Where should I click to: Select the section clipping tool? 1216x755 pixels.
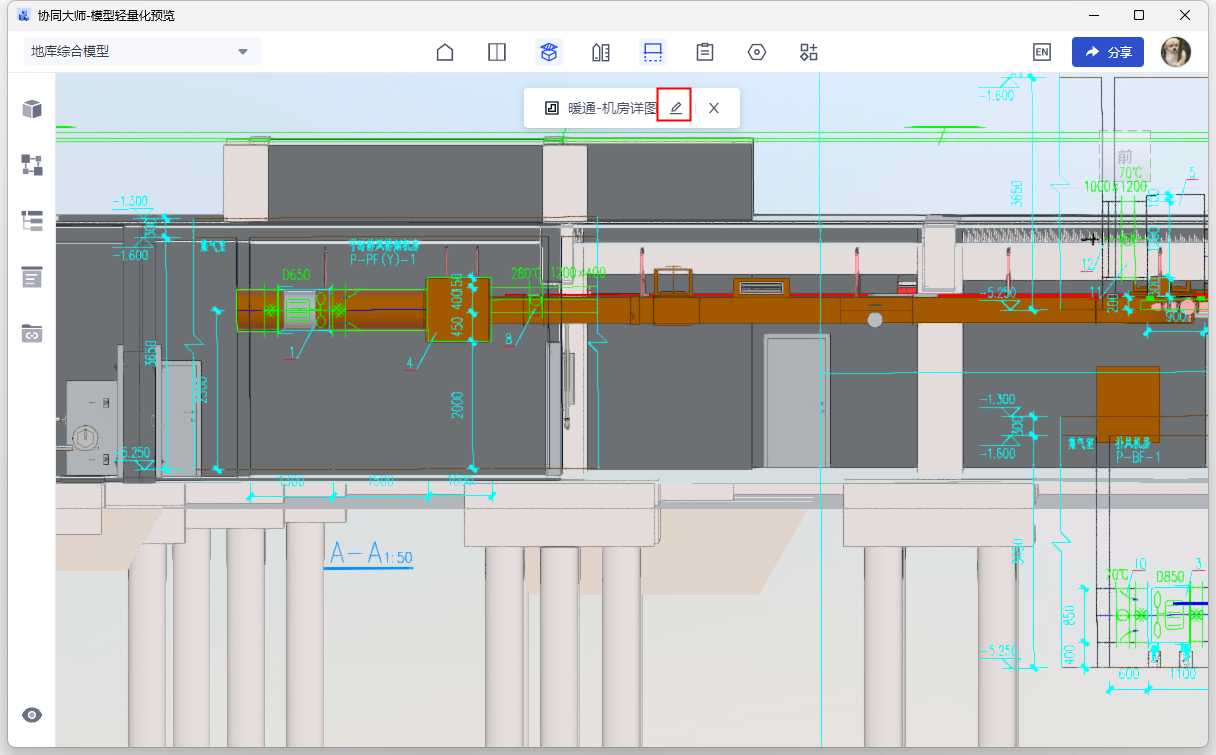[653, 53]
